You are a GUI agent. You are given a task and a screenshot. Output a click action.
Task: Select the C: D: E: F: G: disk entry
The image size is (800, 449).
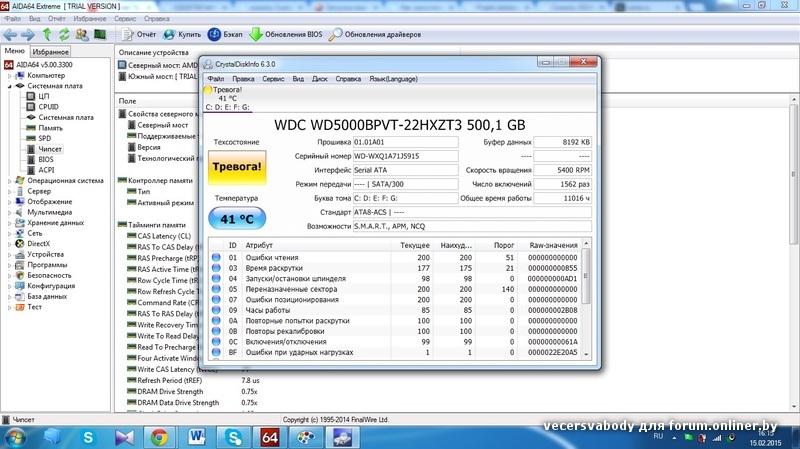click(x=228, y=106)
